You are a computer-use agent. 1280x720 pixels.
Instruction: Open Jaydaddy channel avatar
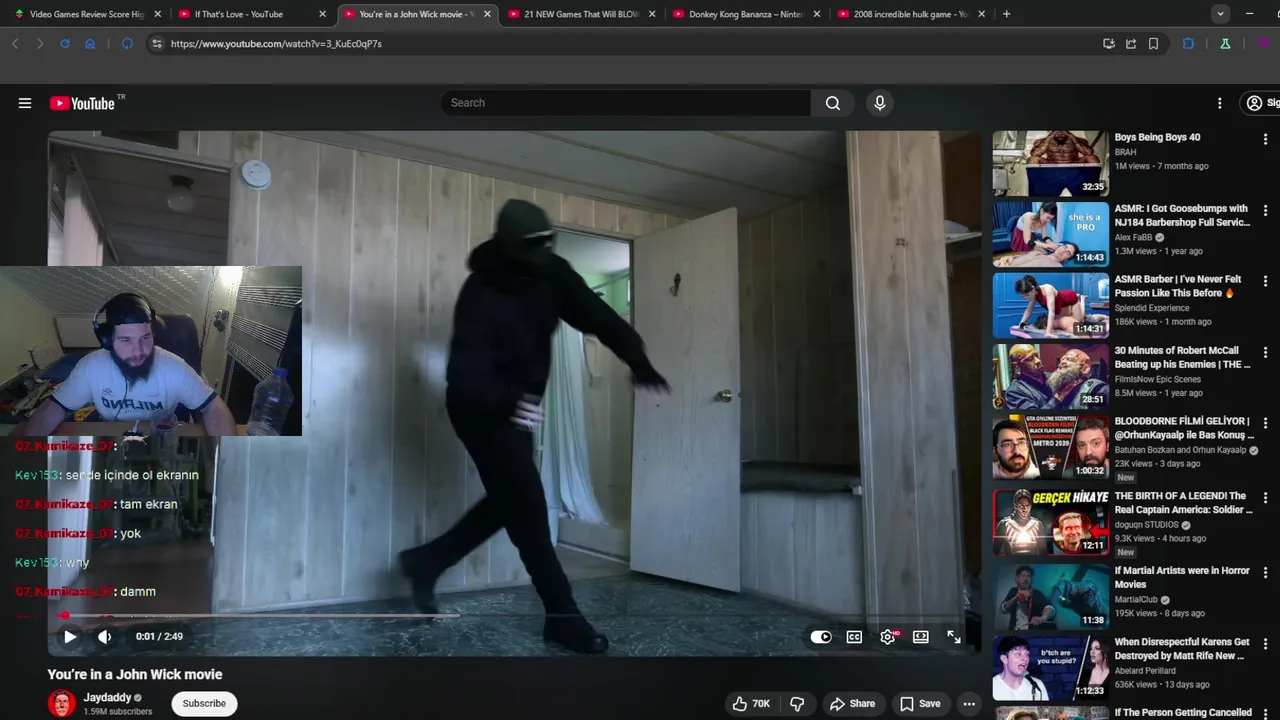62,703
